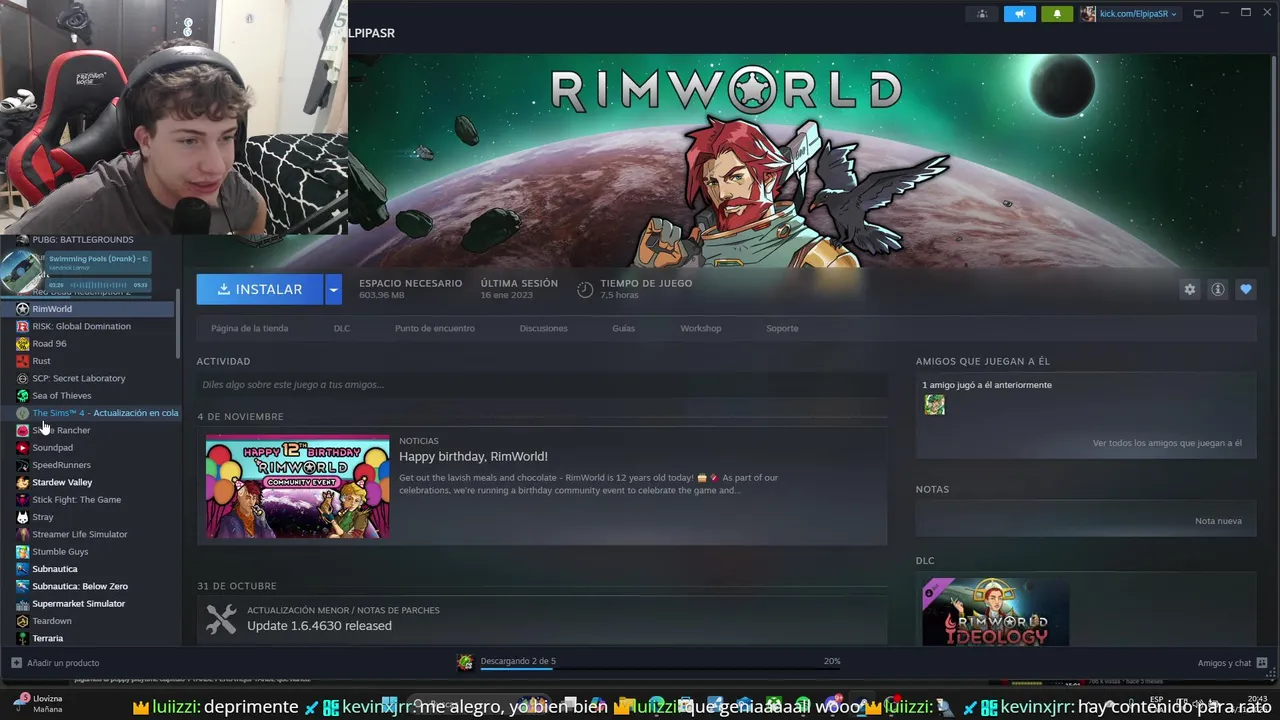Click the wrench icon beside Update 1.6.4630
1280x720 pixels.
tap(221, 620)
